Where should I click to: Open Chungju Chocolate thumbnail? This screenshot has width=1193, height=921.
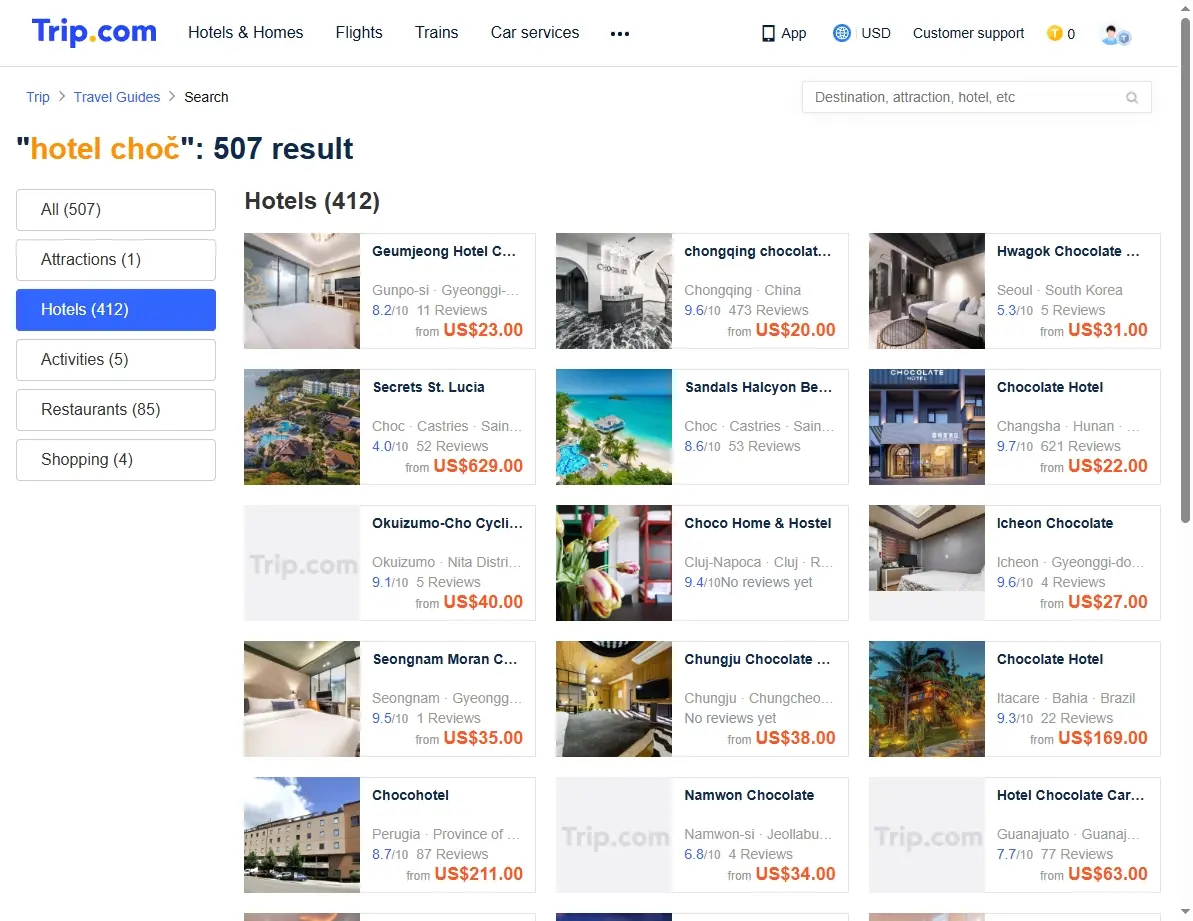(x=614, y=699)
